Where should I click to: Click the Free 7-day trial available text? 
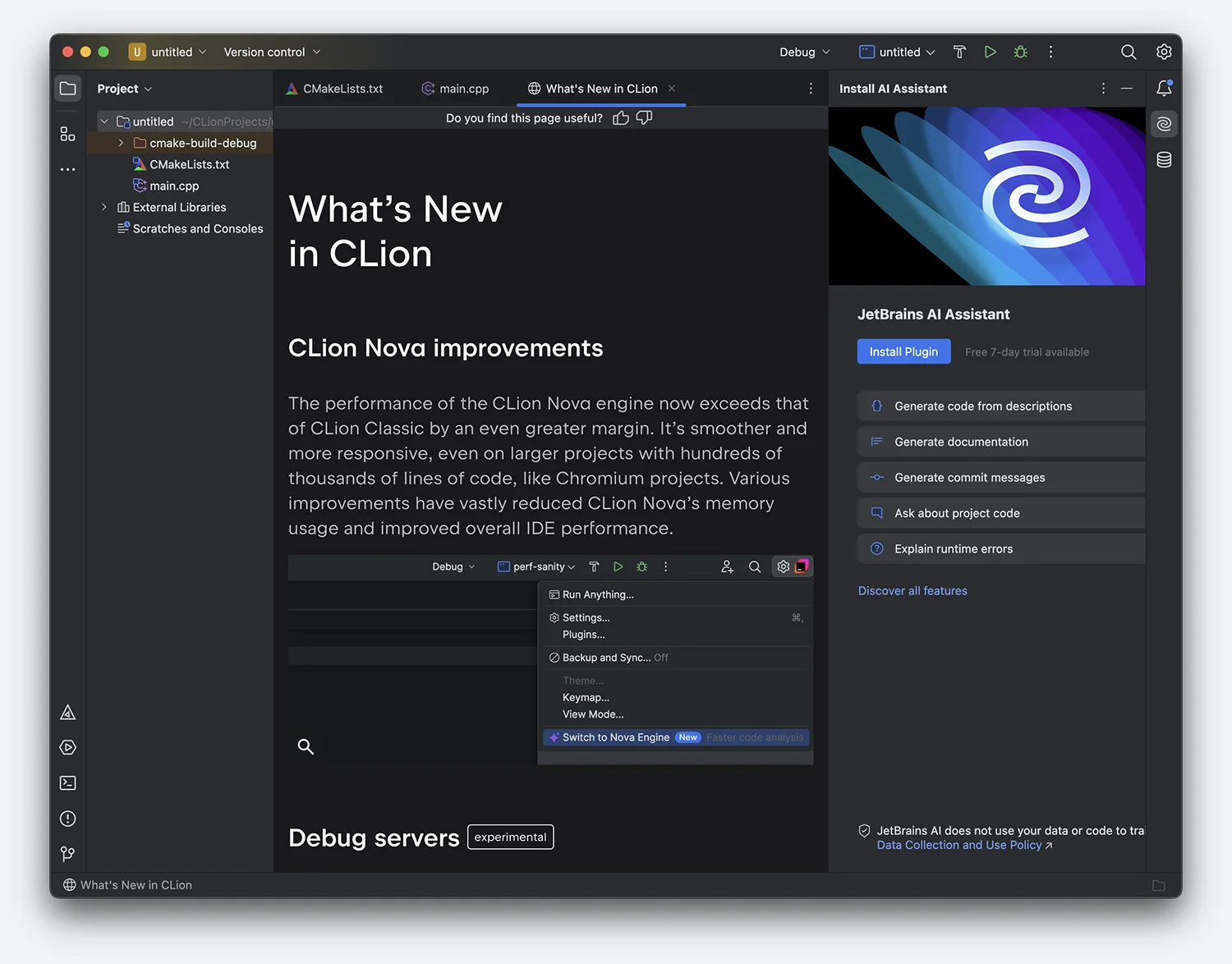tap(1027, 352)
